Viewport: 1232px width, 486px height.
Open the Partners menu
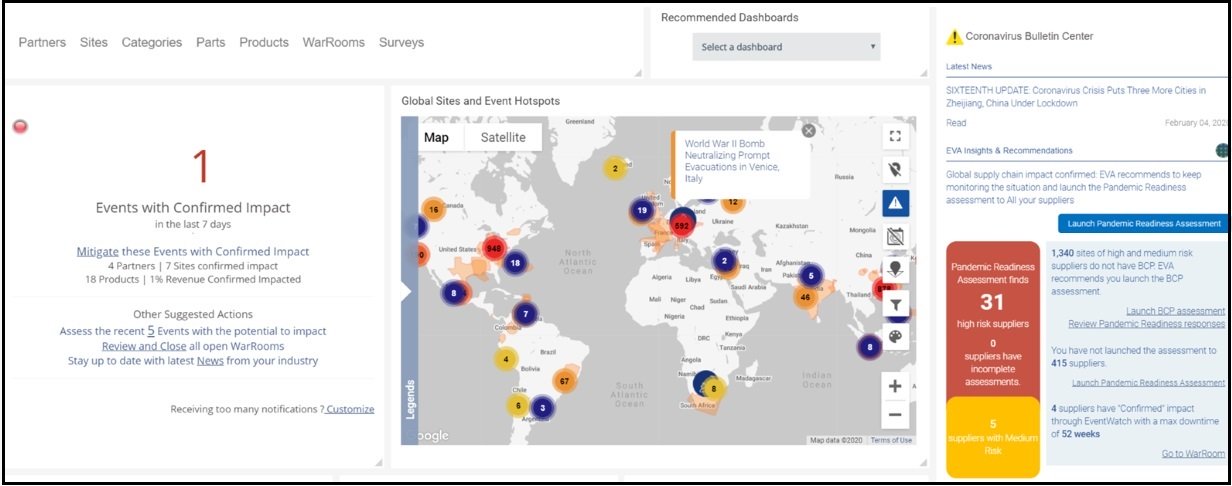pos(42,42)
